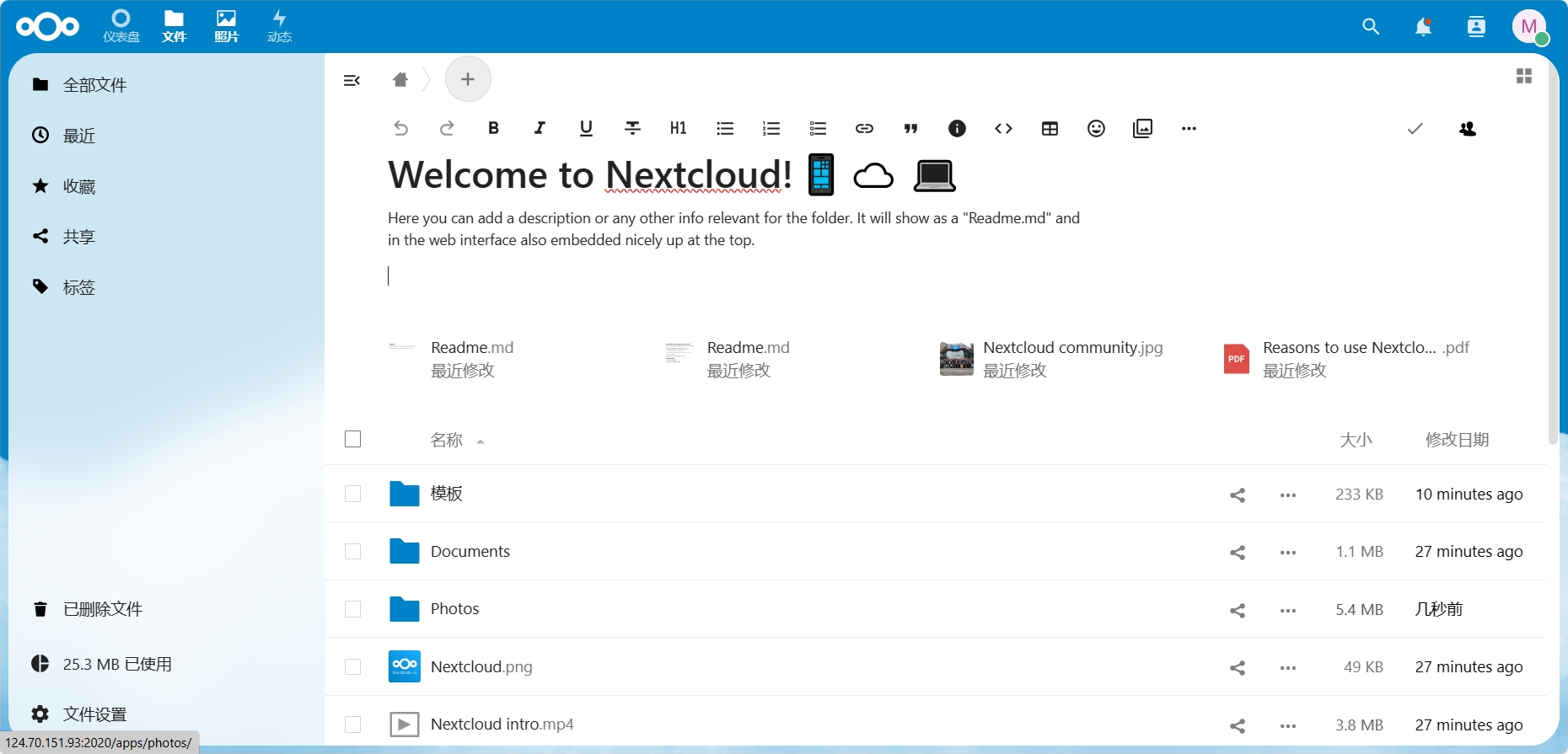Open the contacts menu icon
This screenshot has width=1568, height=754.
[x=1476, y=27]
